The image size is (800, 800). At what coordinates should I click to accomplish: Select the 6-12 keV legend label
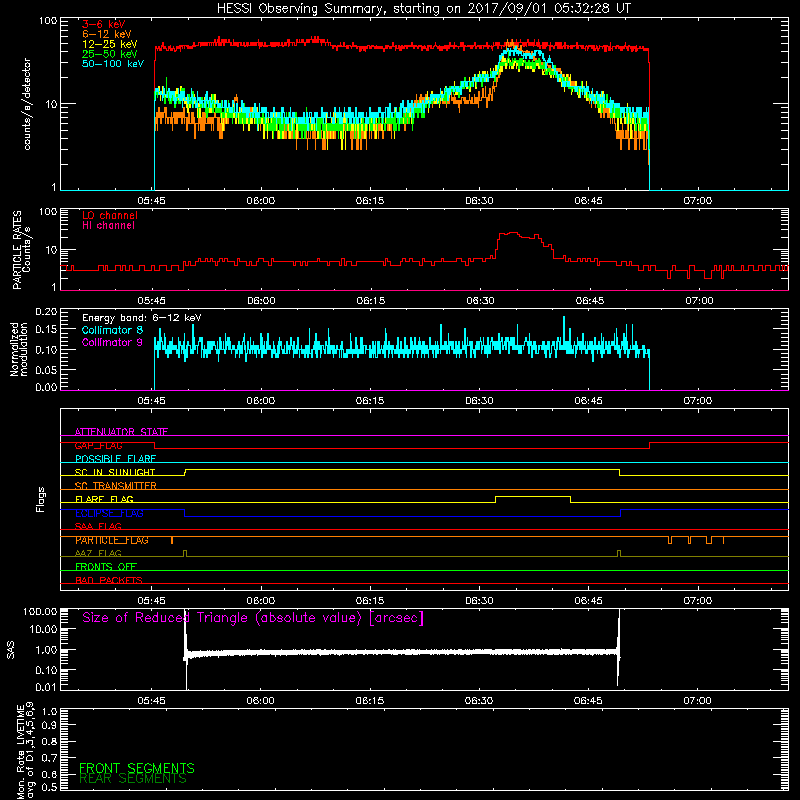(x=107, y=34)
